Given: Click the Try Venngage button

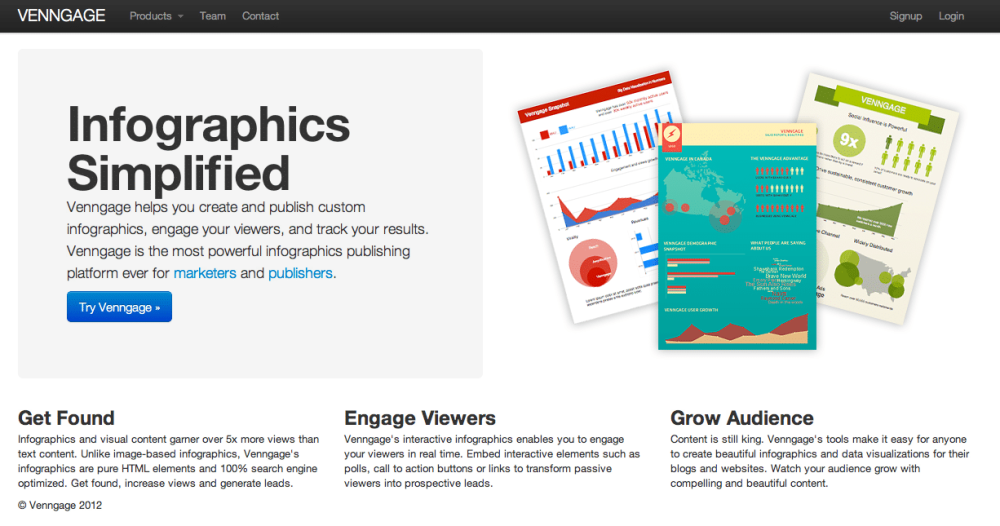Looking at the screenshot, I should 119,307.
